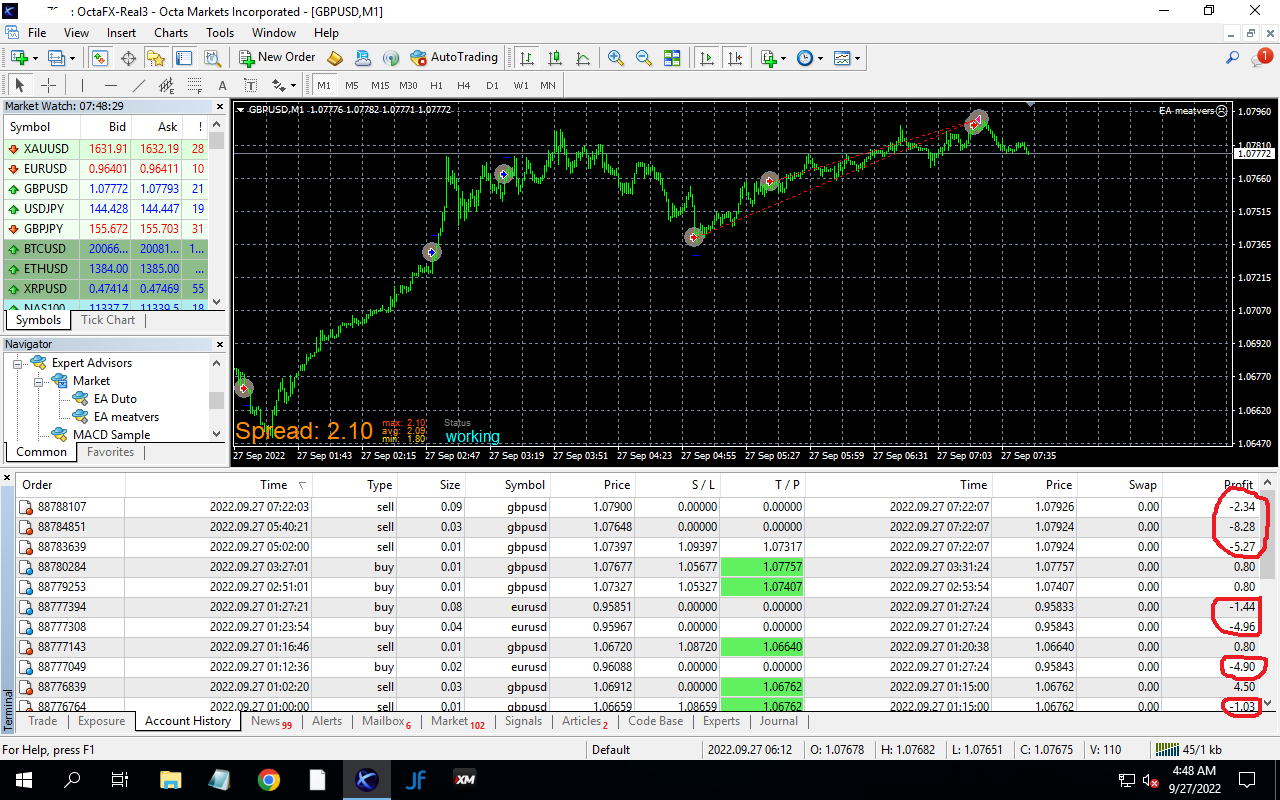The height and width of the screenshot is (800, 1280).
Task: Select the Fibonacci retracement tool
Action: 195,85
